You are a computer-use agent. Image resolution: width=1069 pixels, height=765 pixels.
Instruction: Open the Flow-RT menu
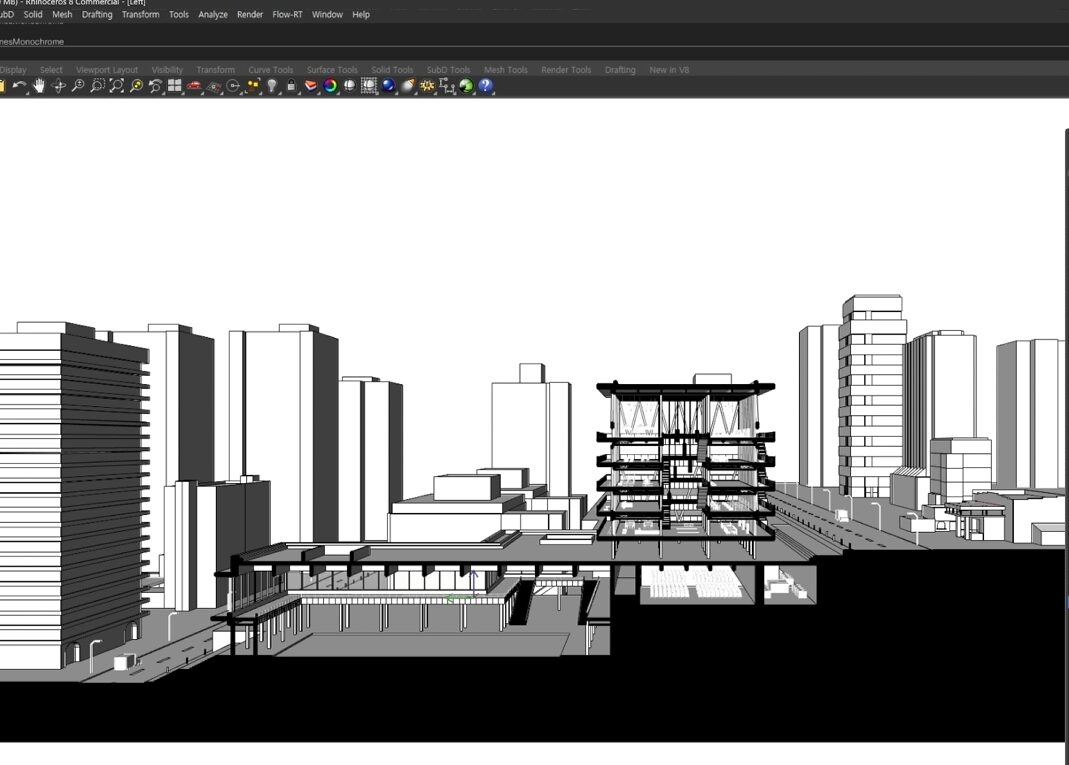click(x=287, y=14)
